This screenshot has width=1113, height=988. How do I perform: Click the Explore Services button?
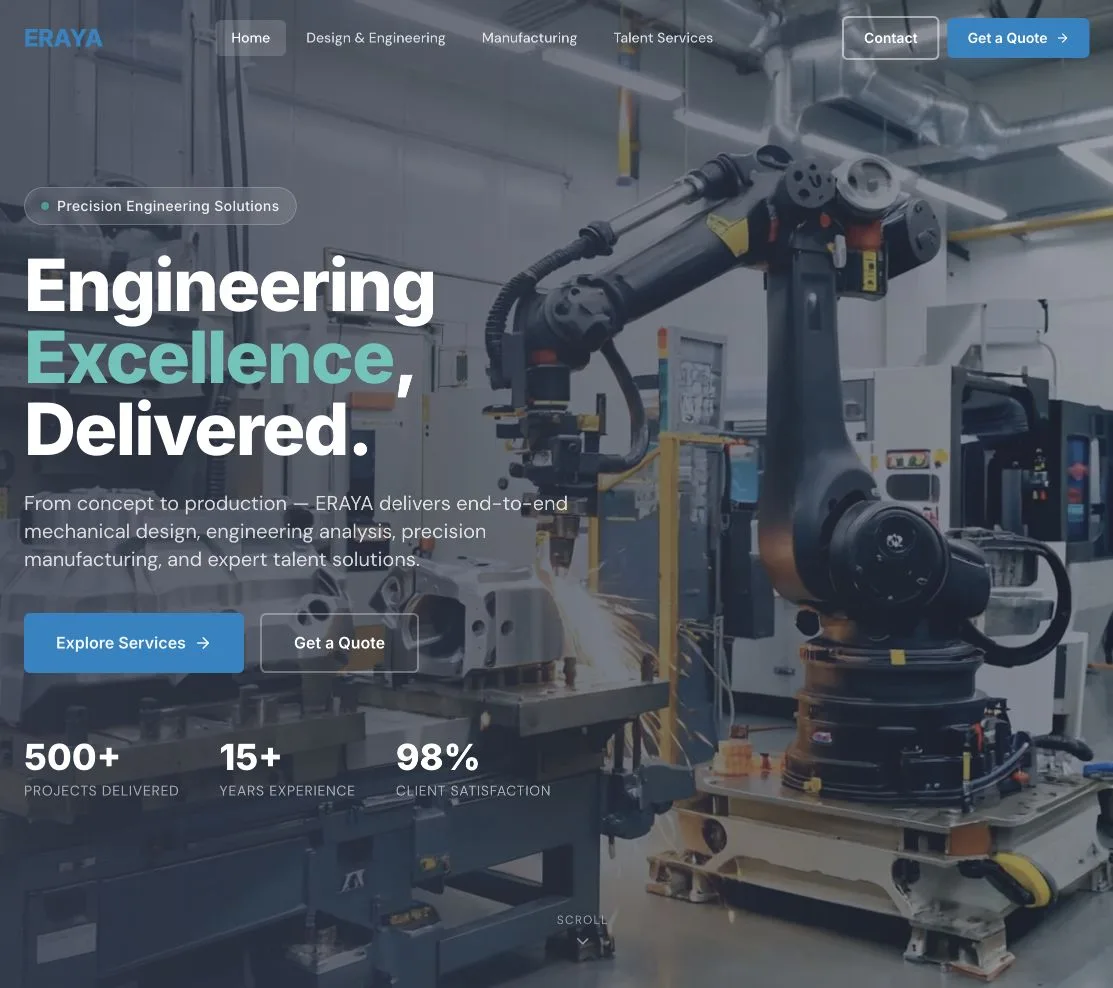134,643
